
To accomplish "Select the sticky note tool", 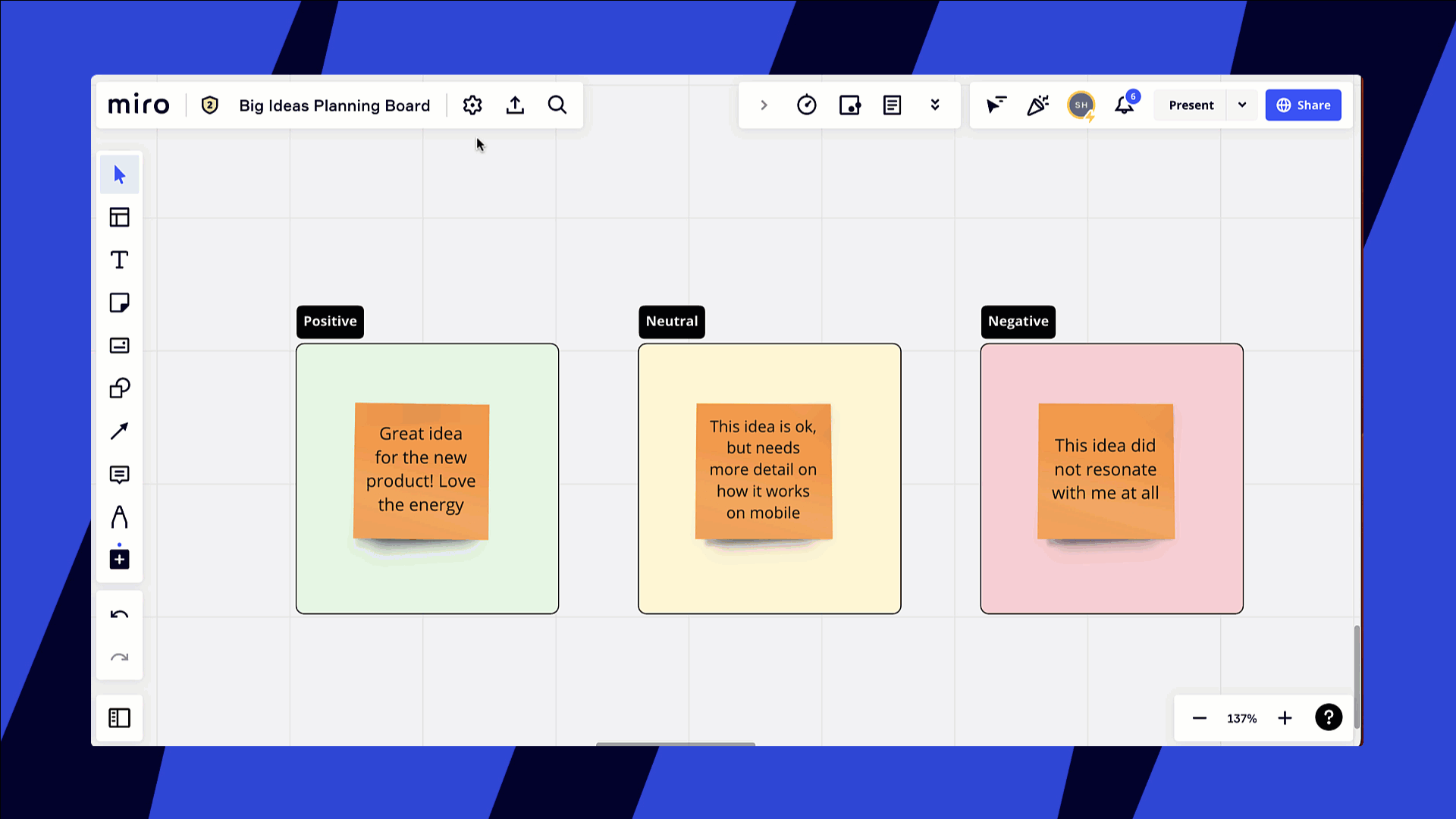I will coord(119,303).
